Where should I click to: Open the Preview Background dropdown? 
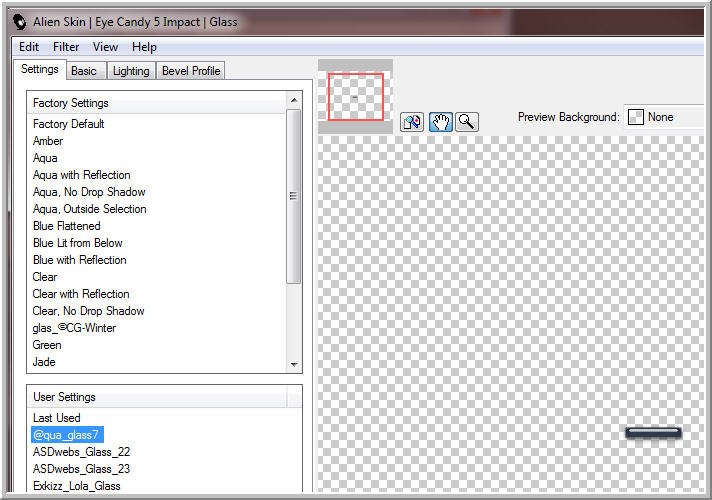coord(664,117)
